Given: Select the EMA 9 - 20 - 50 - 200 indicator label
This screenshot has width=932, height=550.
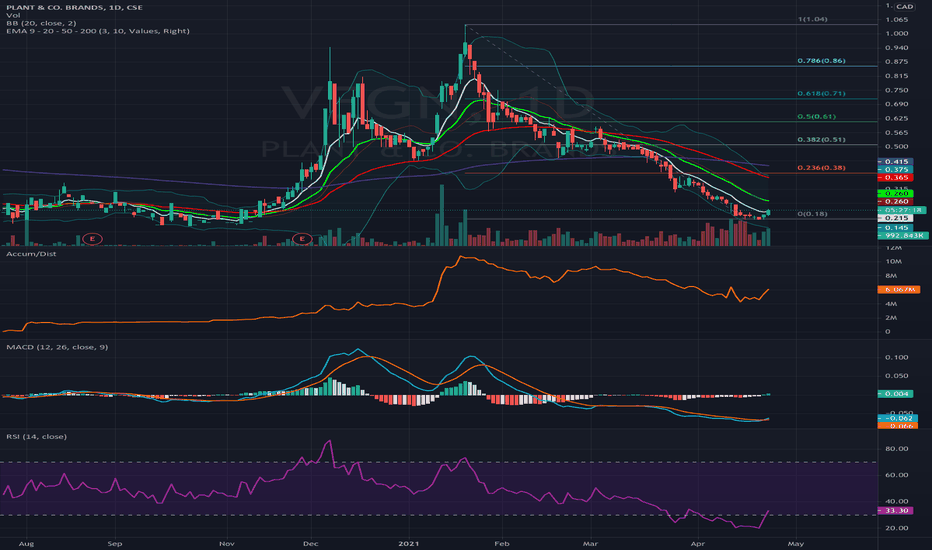Looking at the screenshot, I should (98, 31).
